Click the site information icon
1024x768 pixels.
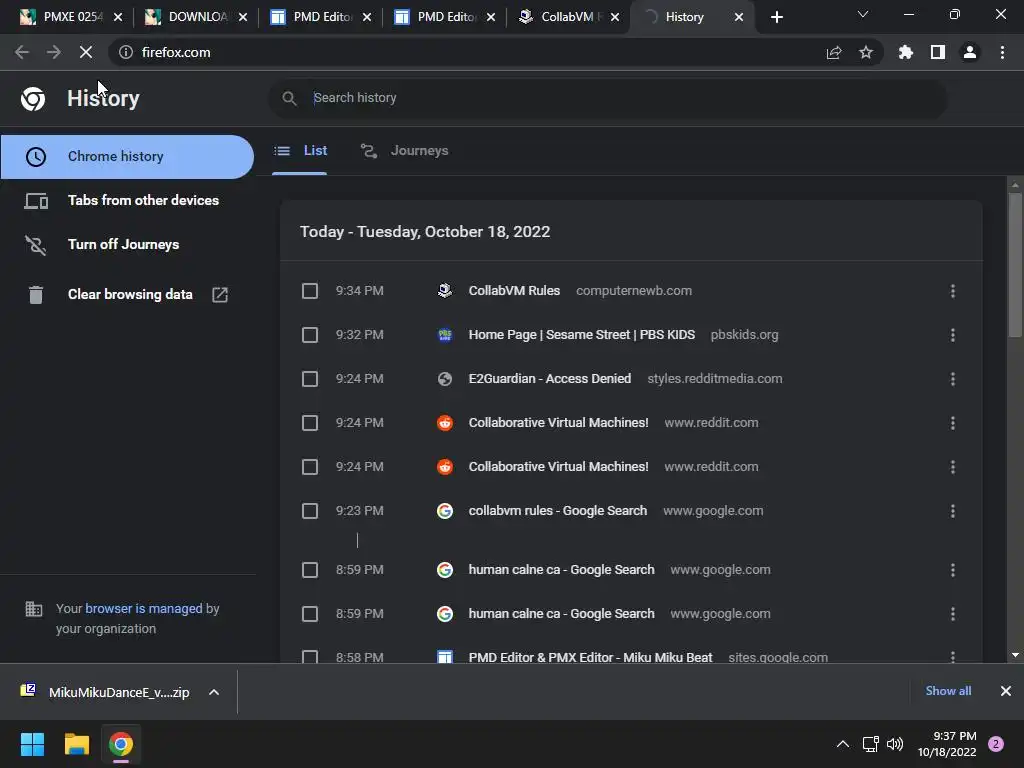coord(126,52)
